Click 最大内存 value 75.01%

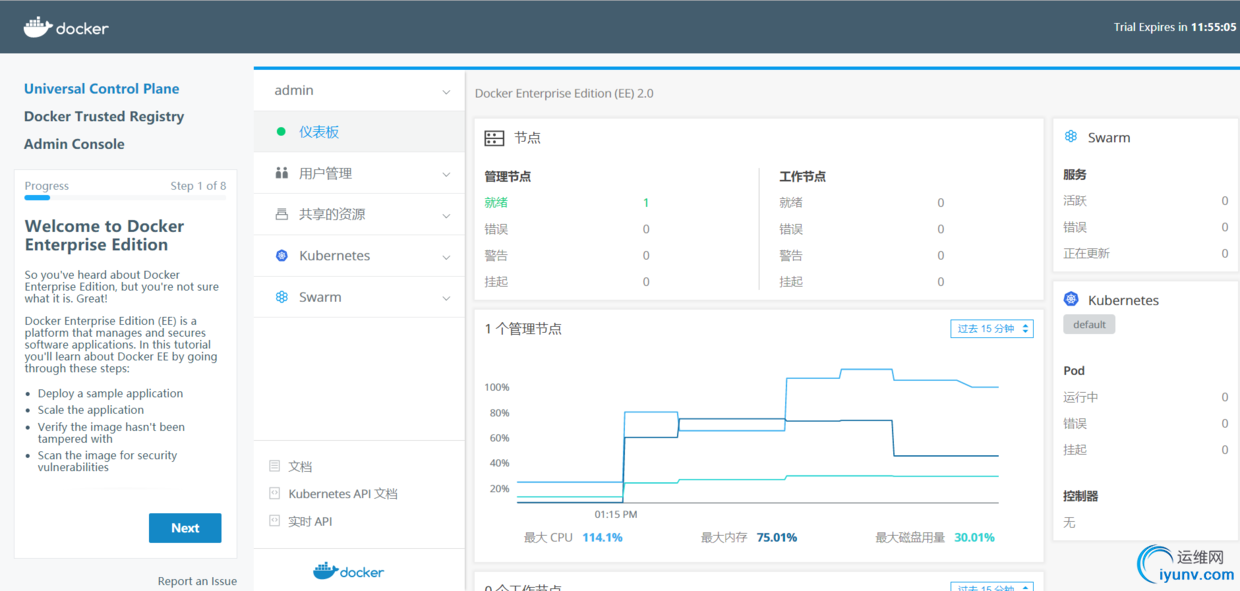777,537
